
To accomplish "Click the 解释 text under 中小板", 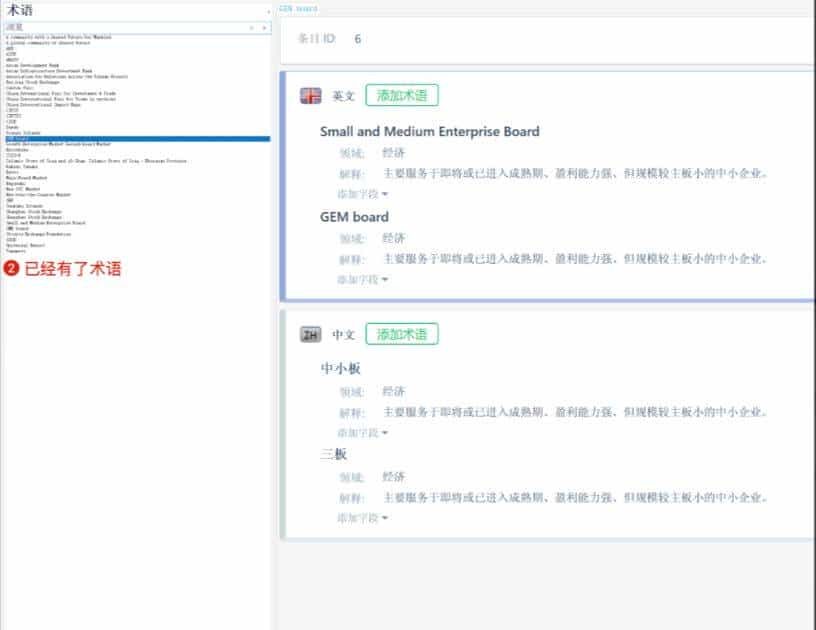I will [576, 412].
